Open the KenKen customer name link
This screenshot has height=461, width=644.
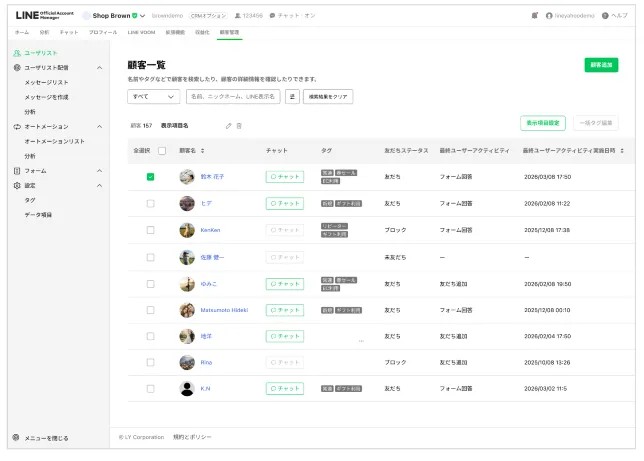pyautogui.click(x=210, y=230)
